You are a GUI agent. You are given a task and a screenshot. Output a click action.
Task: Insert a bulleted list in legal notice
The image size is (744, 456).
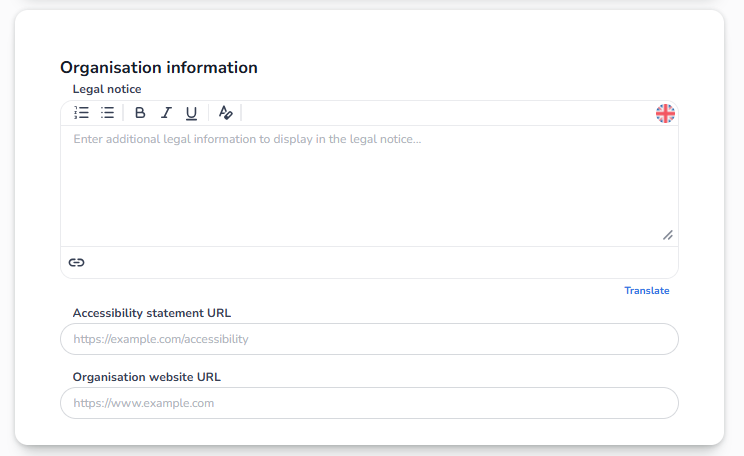click(107, 113)
